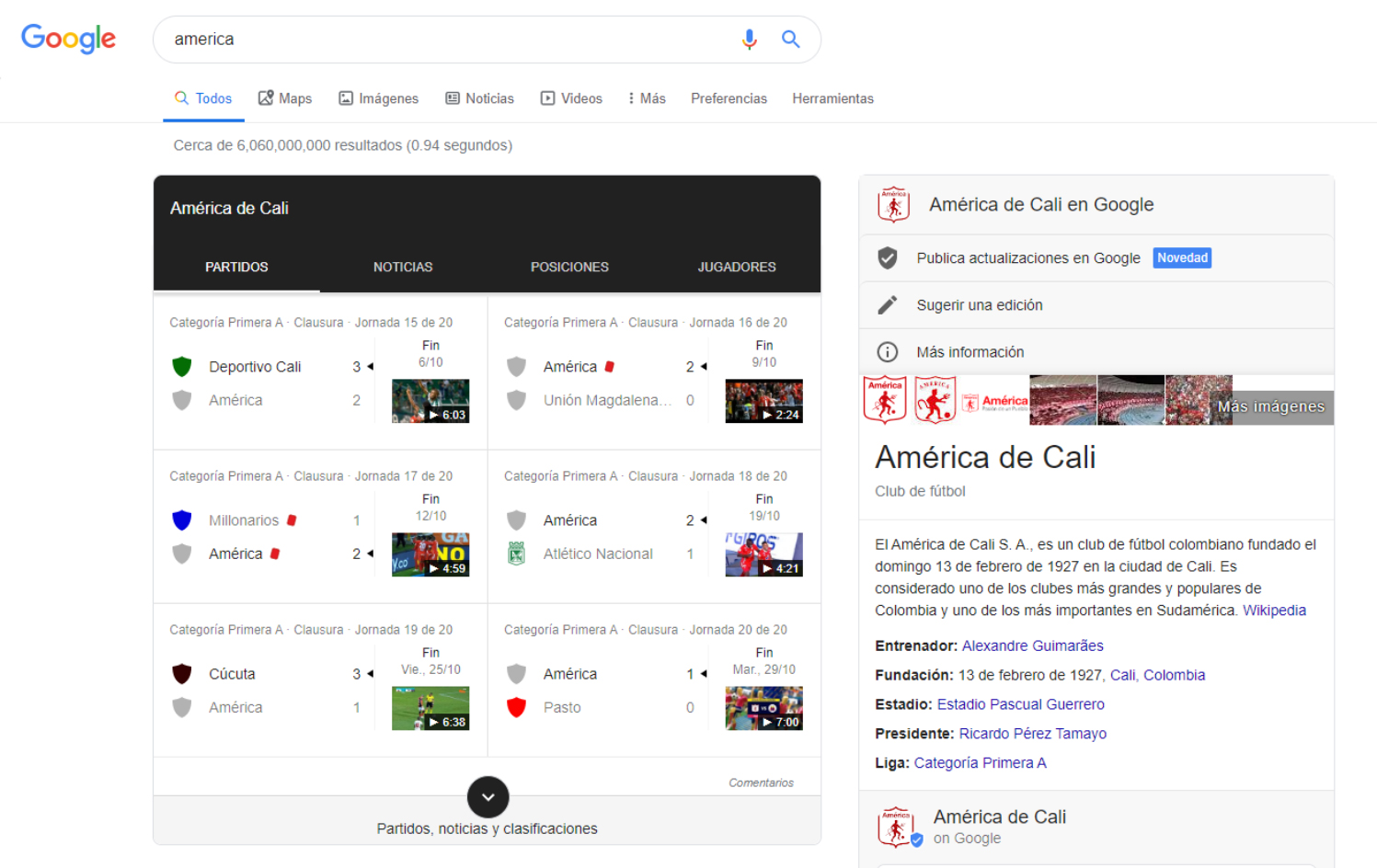1377x868 pixels.
Task: Click the Pasto team name
Action: pyautogui.click(x=562, y=707)
